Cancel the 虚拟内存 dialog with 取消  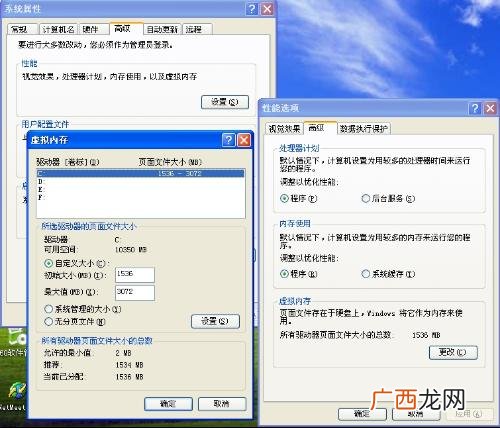coord(222,404)
